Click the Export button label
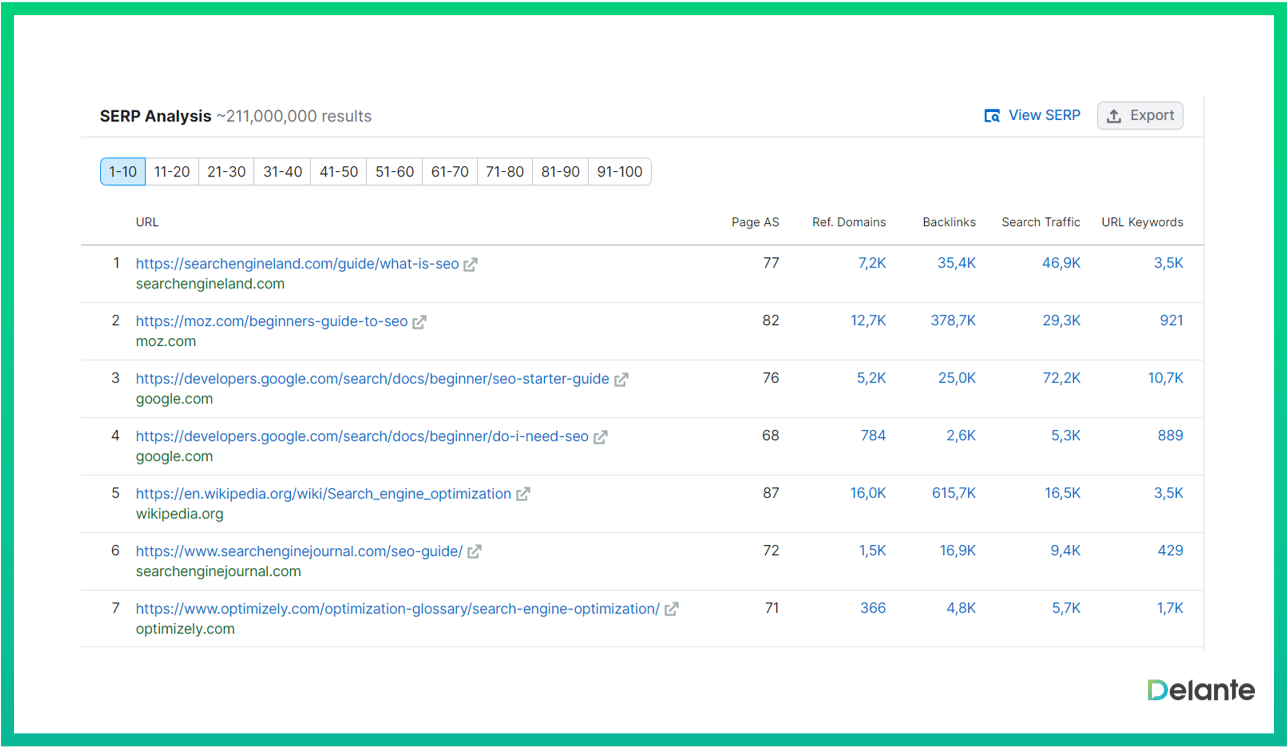This screenshot has width=1288, height=747. tap(1152, 116)
